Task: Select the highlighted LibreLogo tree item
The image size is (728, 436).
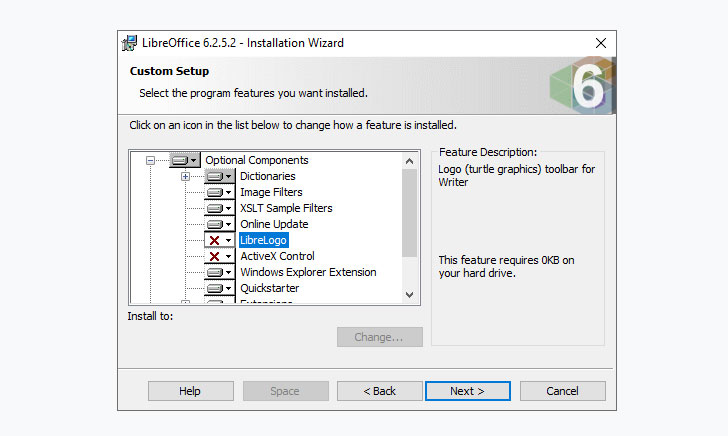Action: coord(263,241)
